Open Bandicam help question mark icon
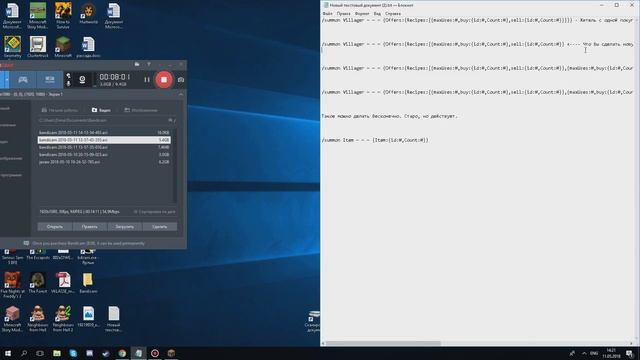Screen dimensions: 640x360 pyautogui.click(x=149, y=64)
